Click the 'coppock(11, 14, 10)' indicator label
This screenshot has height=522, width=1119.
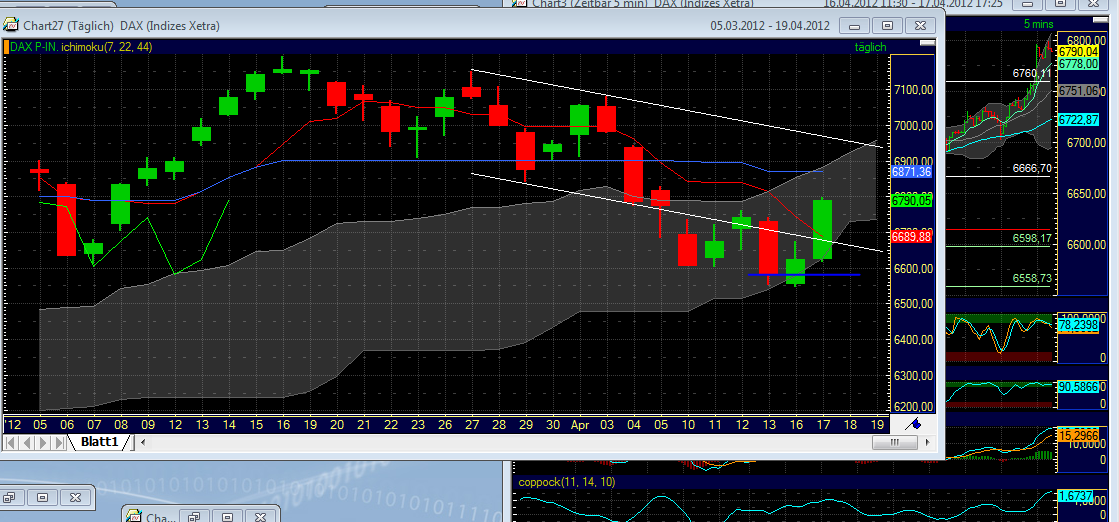[567, 482]
